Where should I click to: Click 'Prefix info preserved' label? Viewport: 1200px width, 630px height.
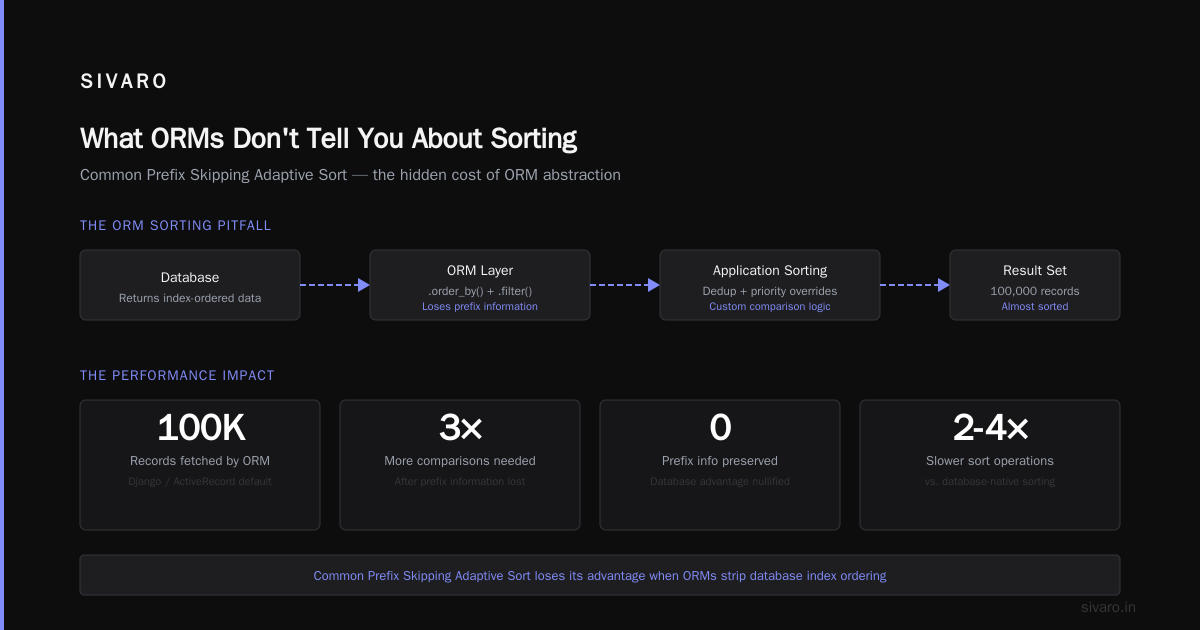[x=720, y=461]
